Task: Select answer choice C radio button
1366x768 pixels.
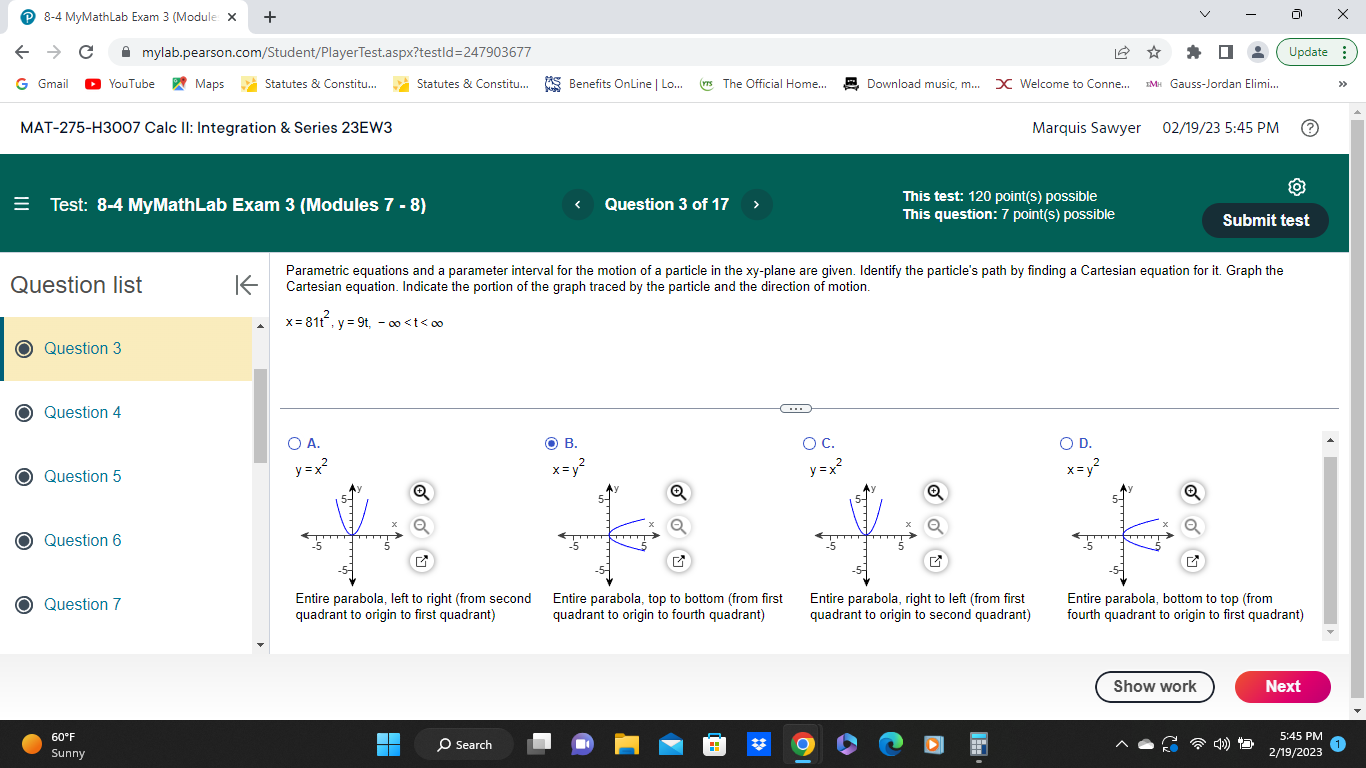Action: 809,443
